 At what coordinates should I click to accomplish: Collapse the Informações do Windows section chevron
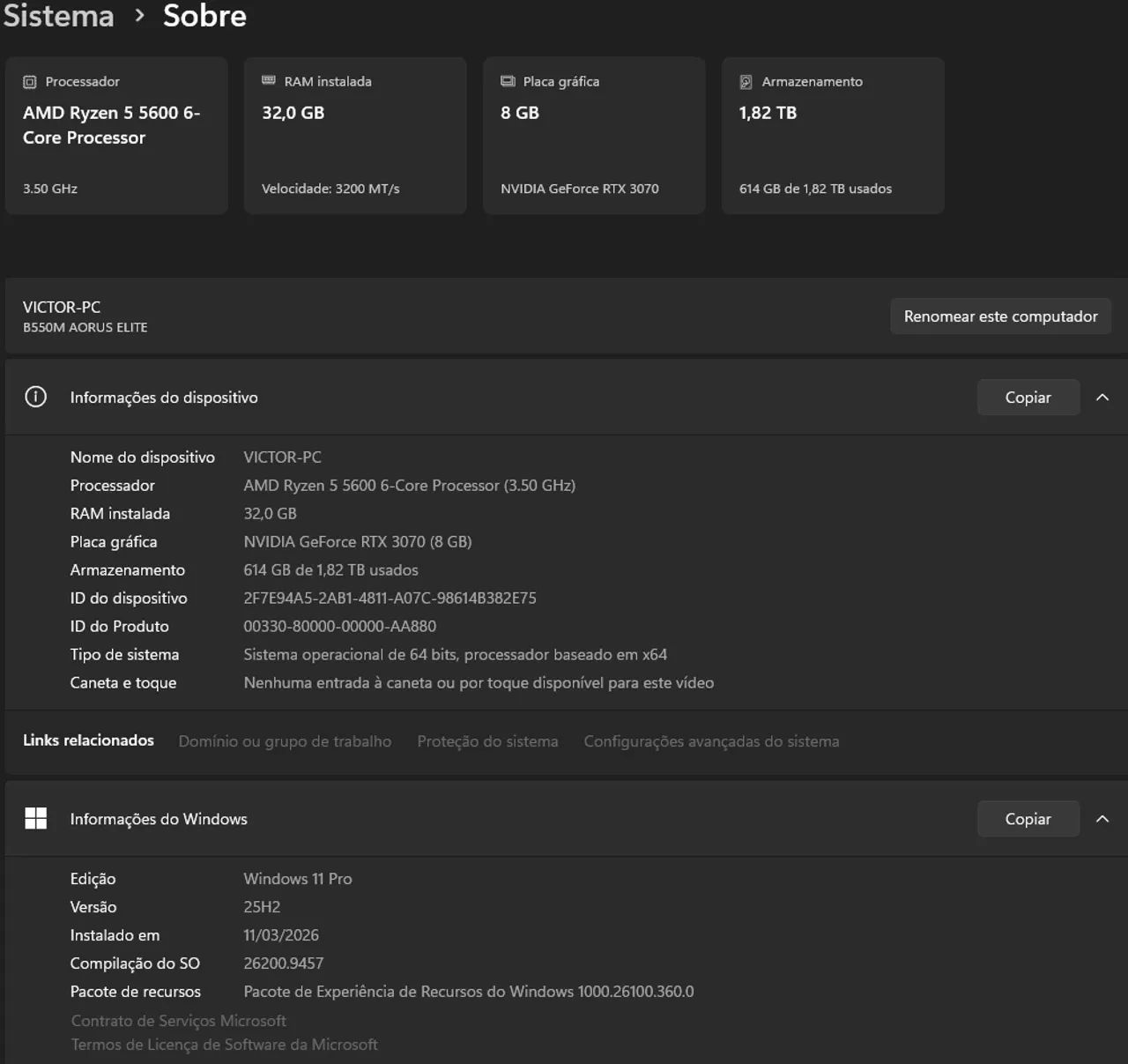point(1102,819)
